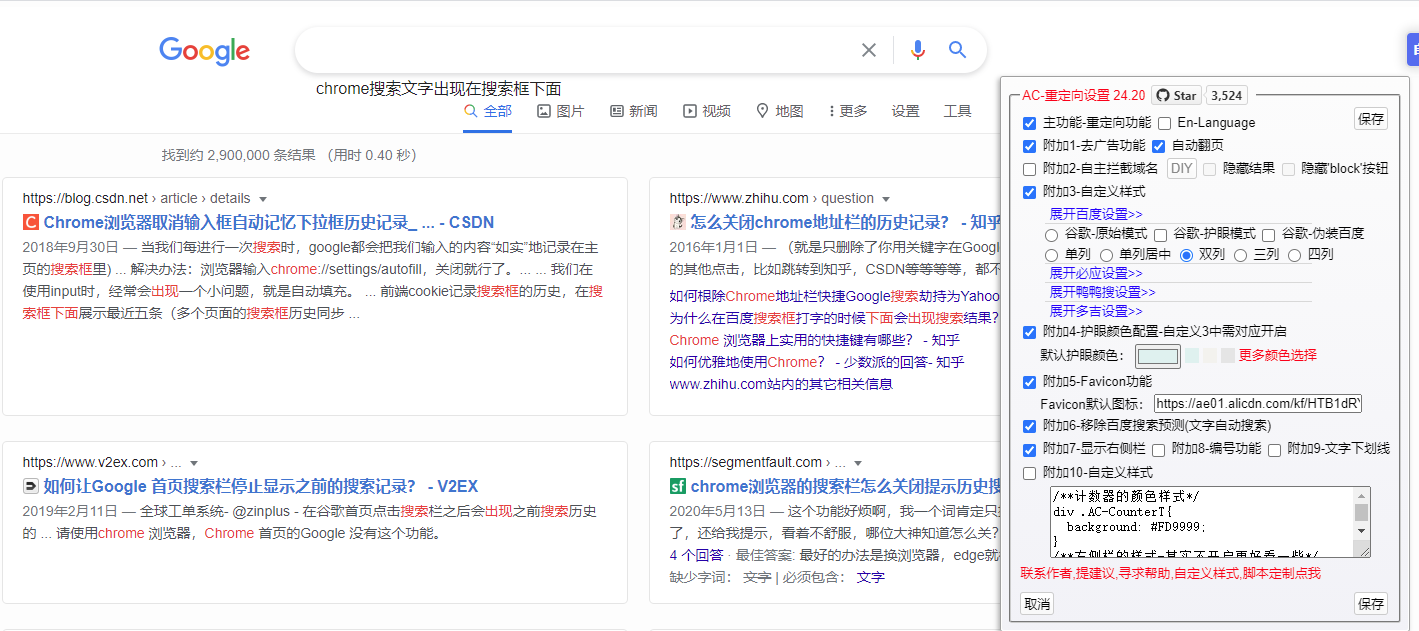Select the 三列 column layout radio button
1419x631 pixels.
point(1242,254)
